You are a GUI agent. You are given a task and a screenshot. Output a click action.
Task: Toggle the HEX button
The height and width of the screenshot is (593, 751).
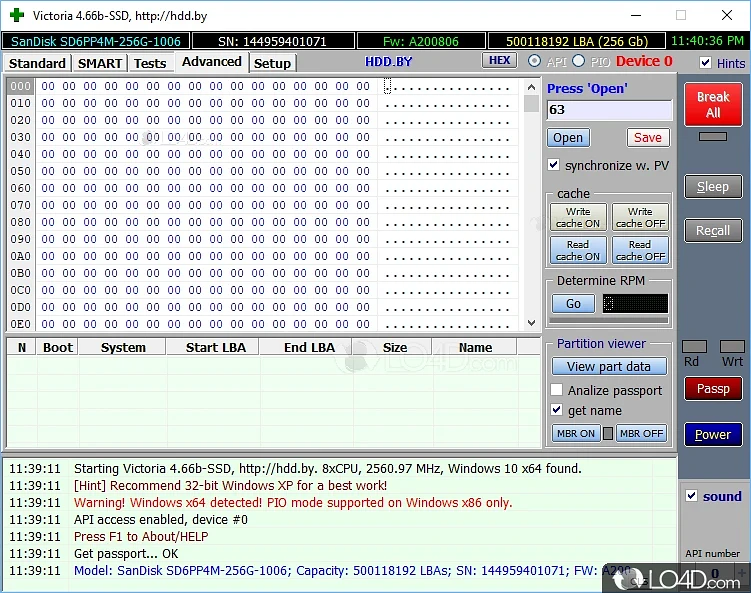[500, 60]
